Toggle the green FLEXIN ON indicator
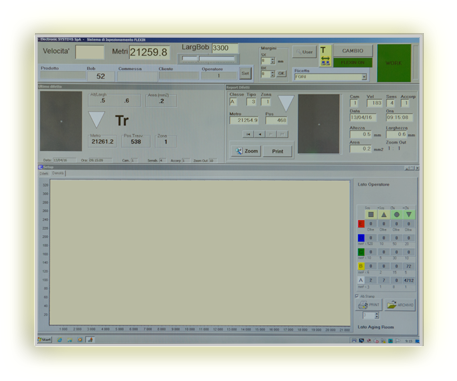Image resolution: width=457 pixels, height=381 pixels. (352, 62)
